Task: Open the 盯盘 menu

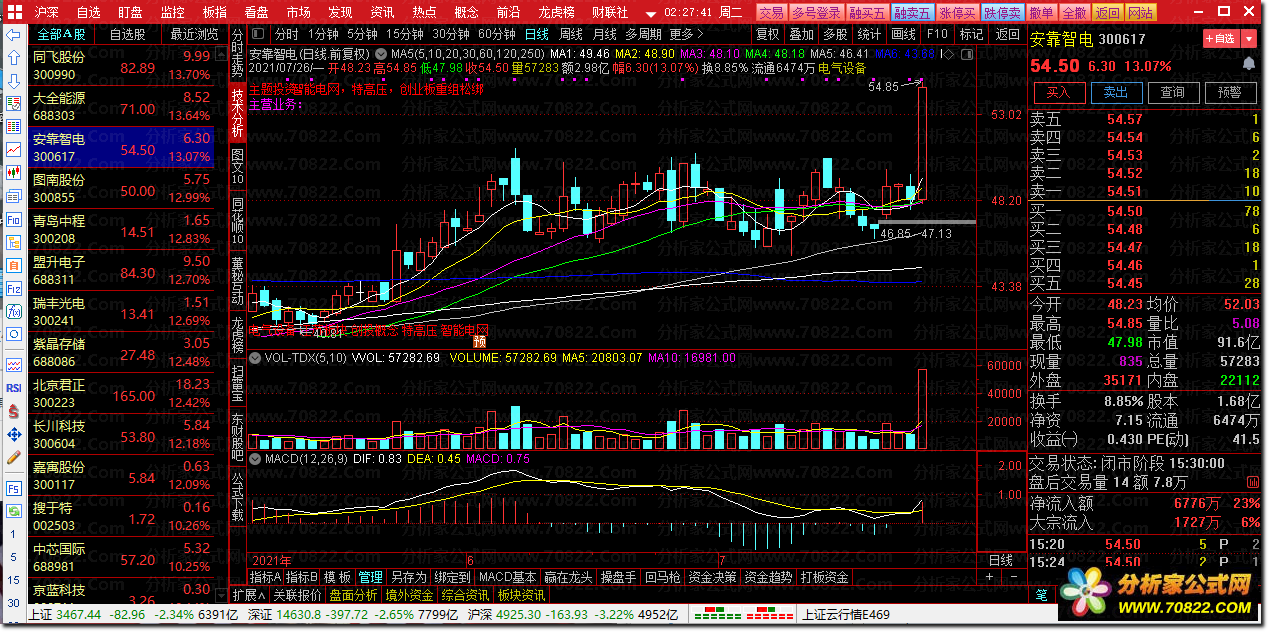Action: [130, 12]
